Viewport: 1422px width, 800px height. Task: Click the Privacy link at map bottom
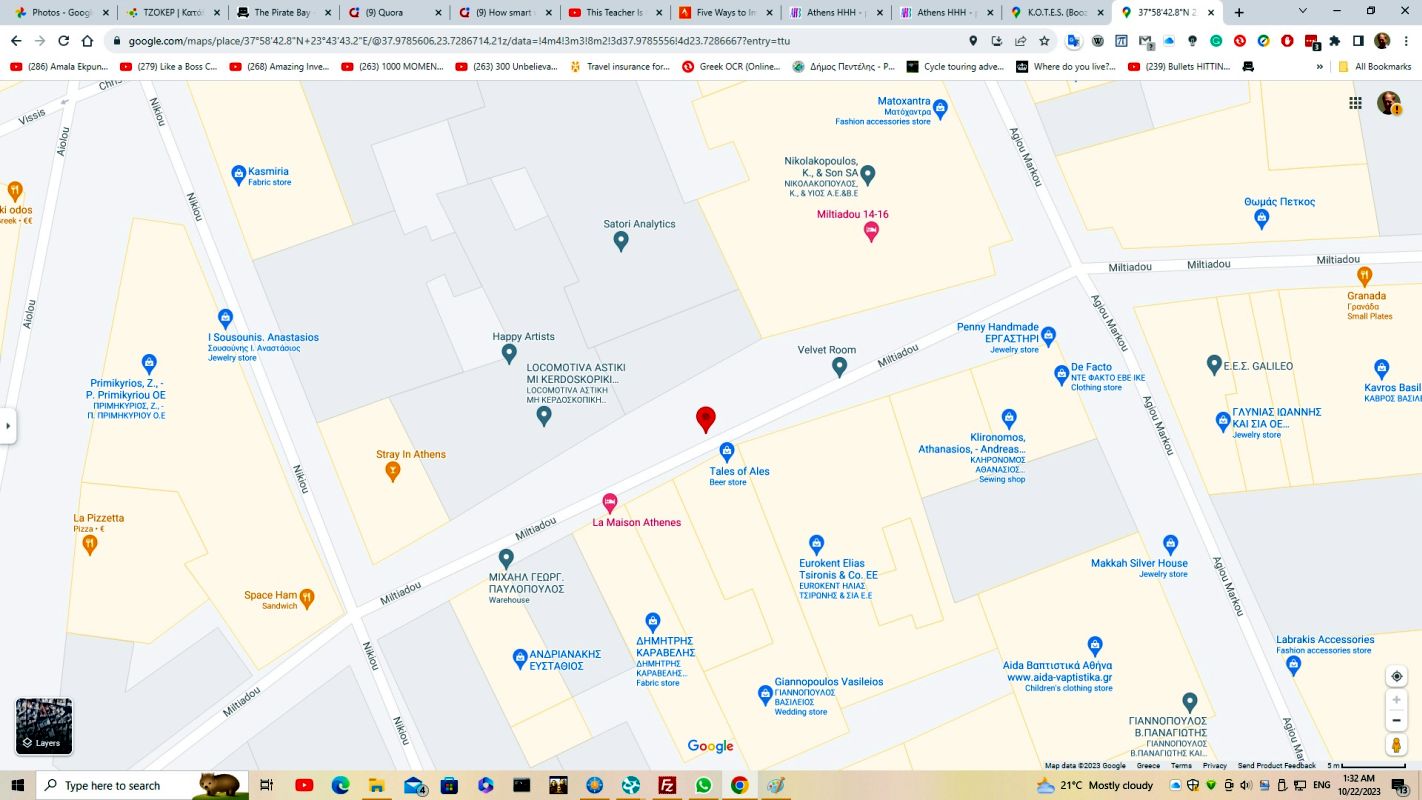[x=1214, y=765]
